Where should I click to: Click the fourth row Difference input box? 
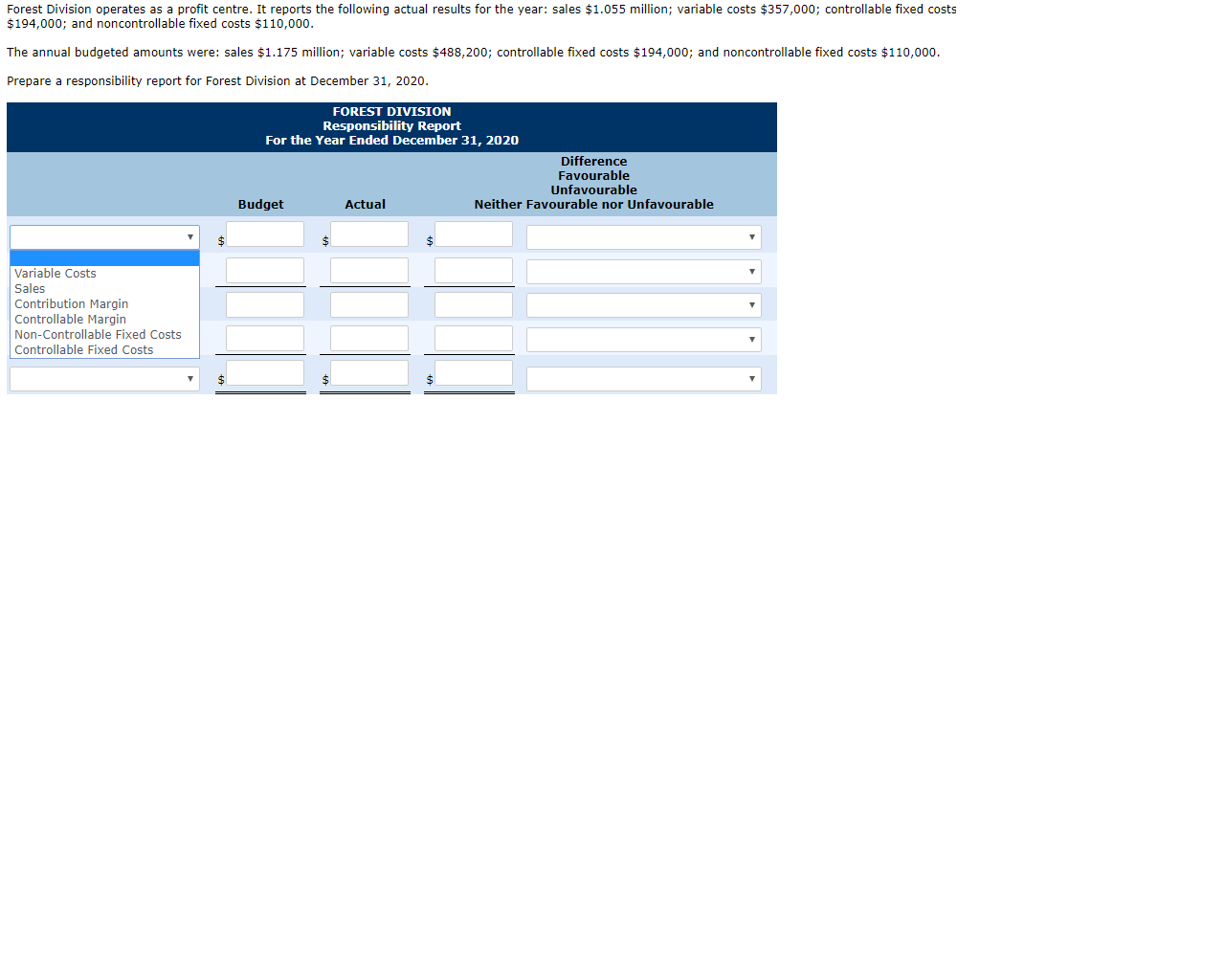[473, 337]
